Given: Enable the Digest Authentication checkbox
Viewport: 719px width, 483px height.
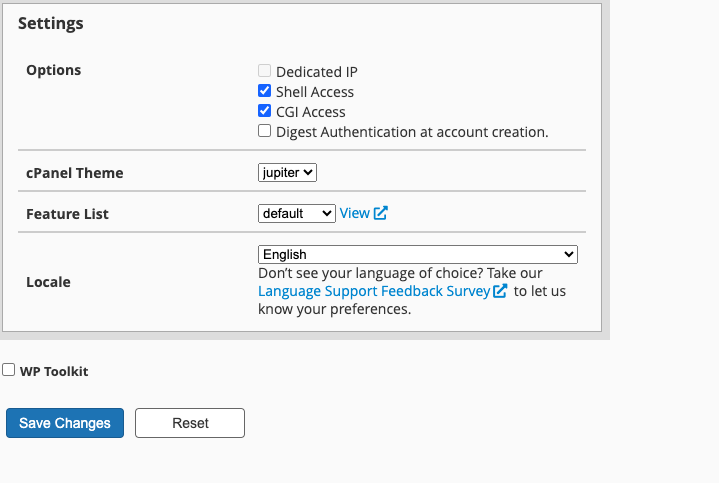Looking at the screenshot, I should 265,131.
